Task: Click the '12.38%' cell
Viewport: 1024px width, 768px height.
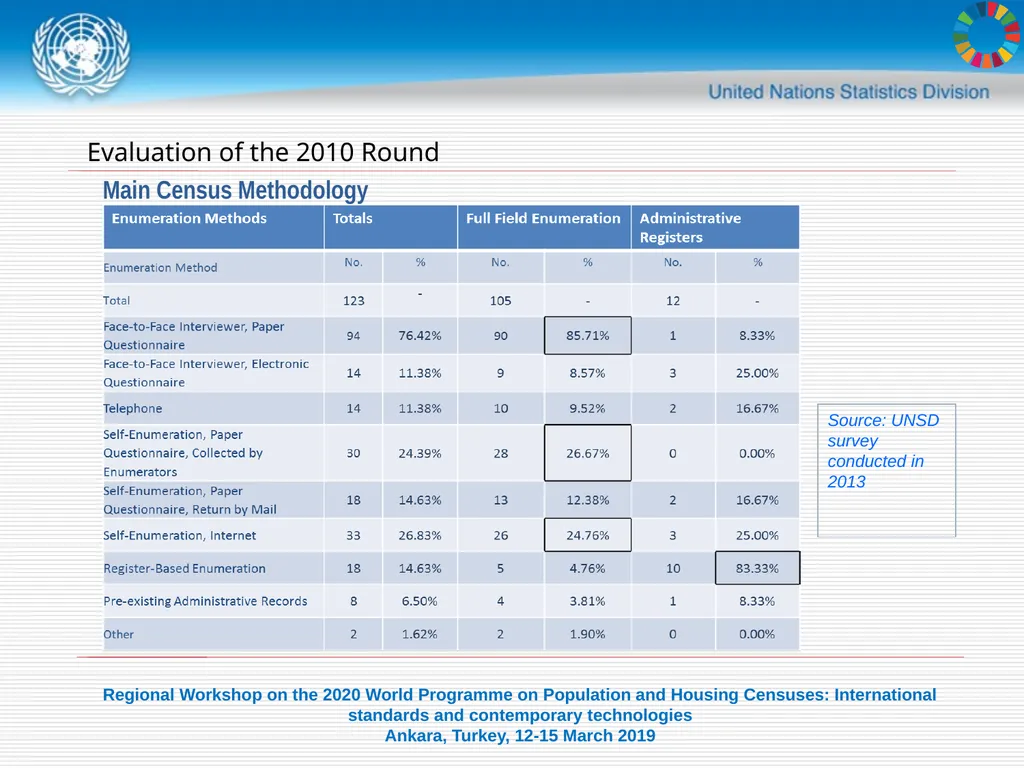Action: [587, 500]
